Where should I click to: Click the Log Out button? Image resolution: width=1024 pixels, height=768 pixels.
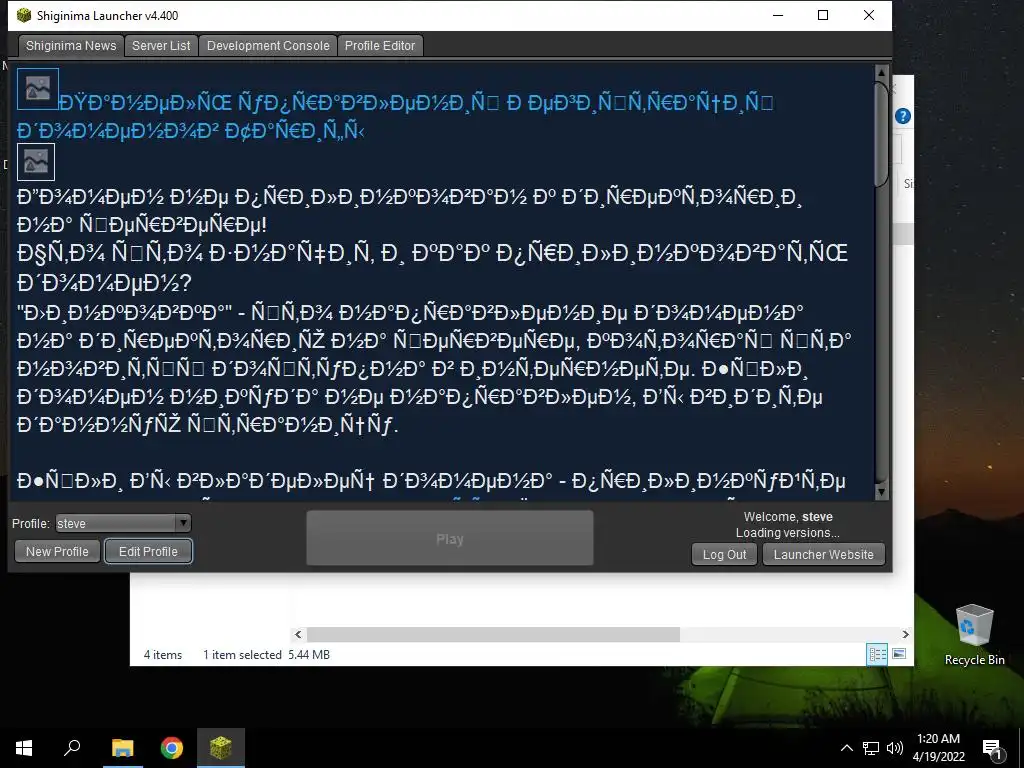click(724, 554)
